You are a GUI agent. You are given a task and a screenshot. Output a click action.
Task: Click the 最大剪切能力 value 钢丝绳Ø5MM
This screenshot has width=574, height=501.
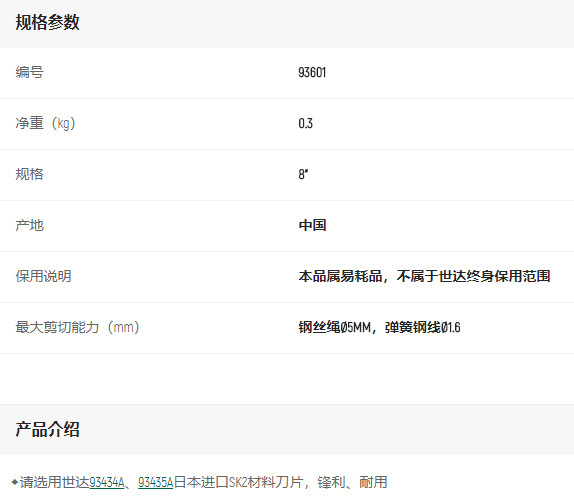coord(335,327)
